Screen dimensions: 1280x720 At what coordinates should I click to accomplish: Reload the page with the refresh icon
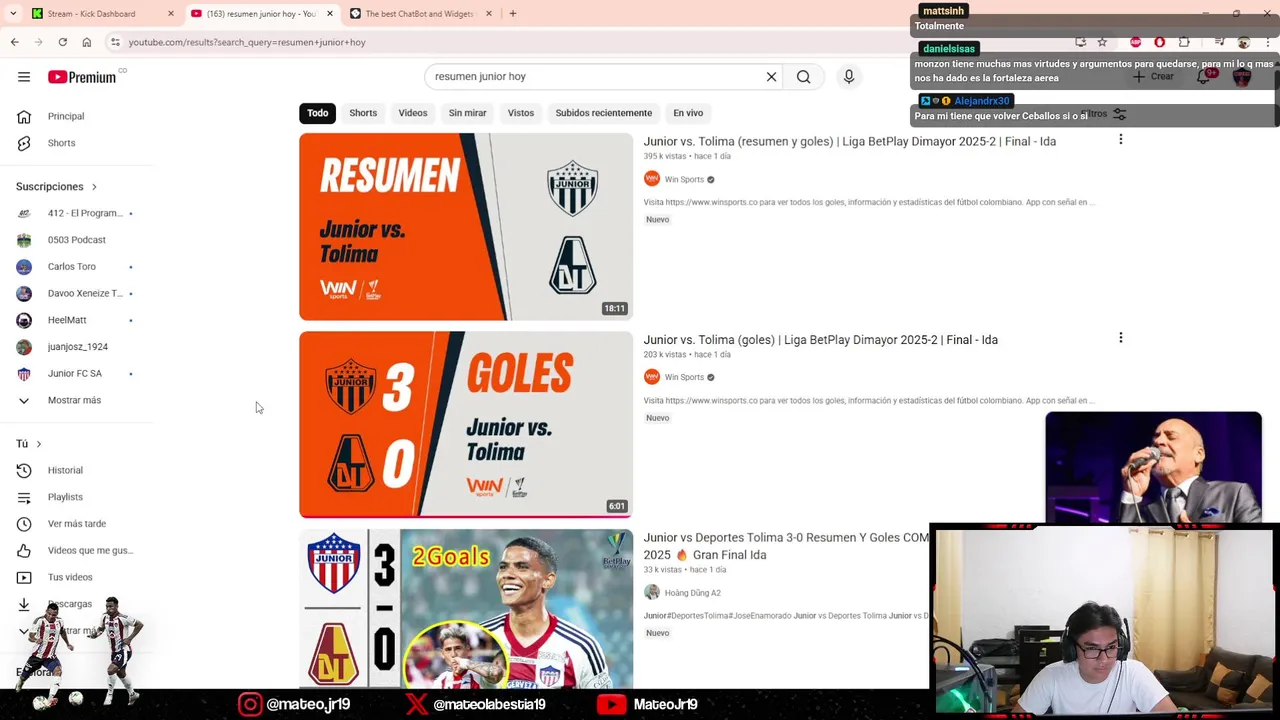pyautogui.click(x=62, y=42)
